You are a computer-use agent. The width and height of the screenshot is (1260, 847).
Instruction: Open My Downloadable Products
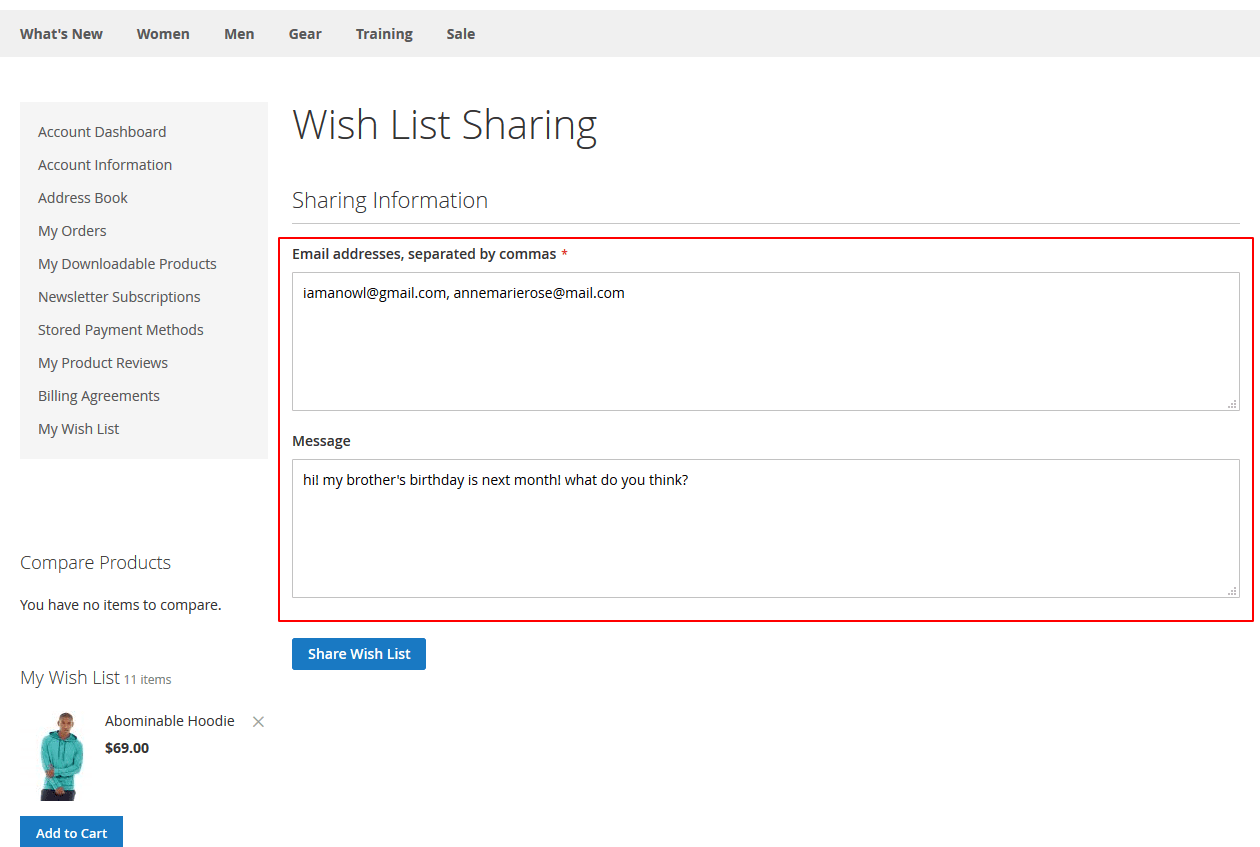(127, 263)
